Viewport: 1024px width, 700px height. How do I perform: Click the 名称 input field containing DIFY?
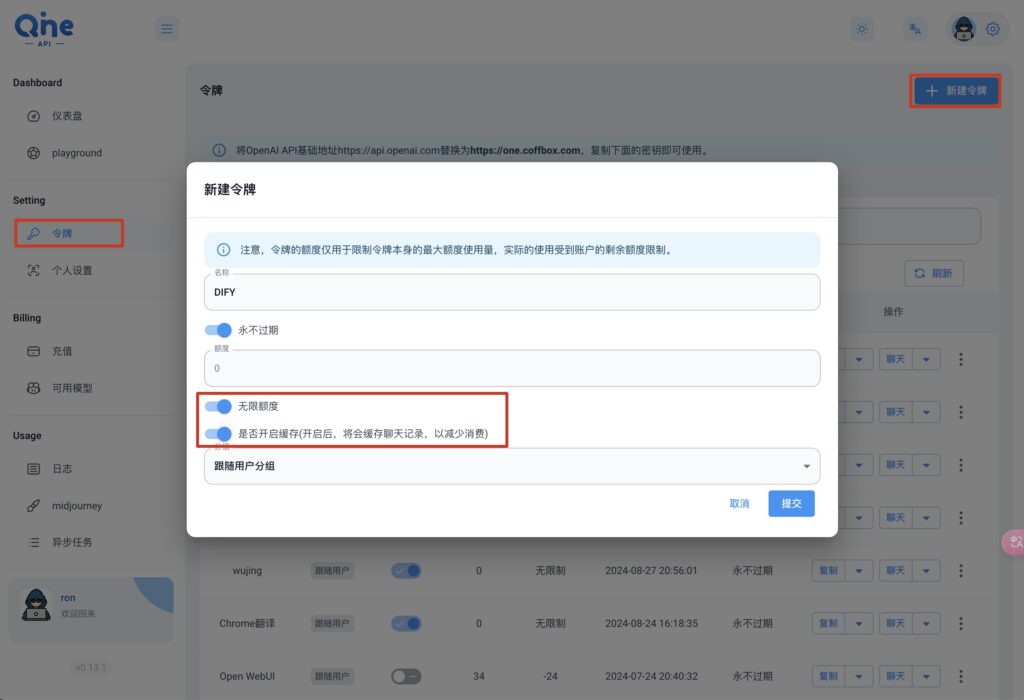(512, 293)
